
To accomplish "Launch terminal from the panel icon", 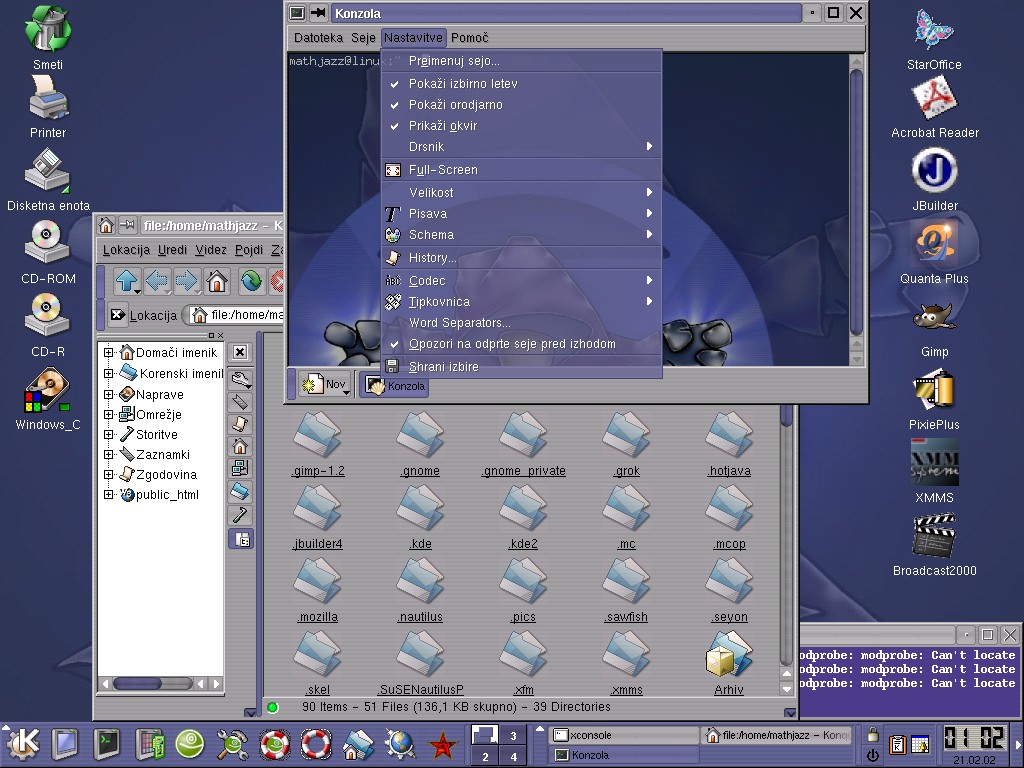I will (x=106, y=743).
